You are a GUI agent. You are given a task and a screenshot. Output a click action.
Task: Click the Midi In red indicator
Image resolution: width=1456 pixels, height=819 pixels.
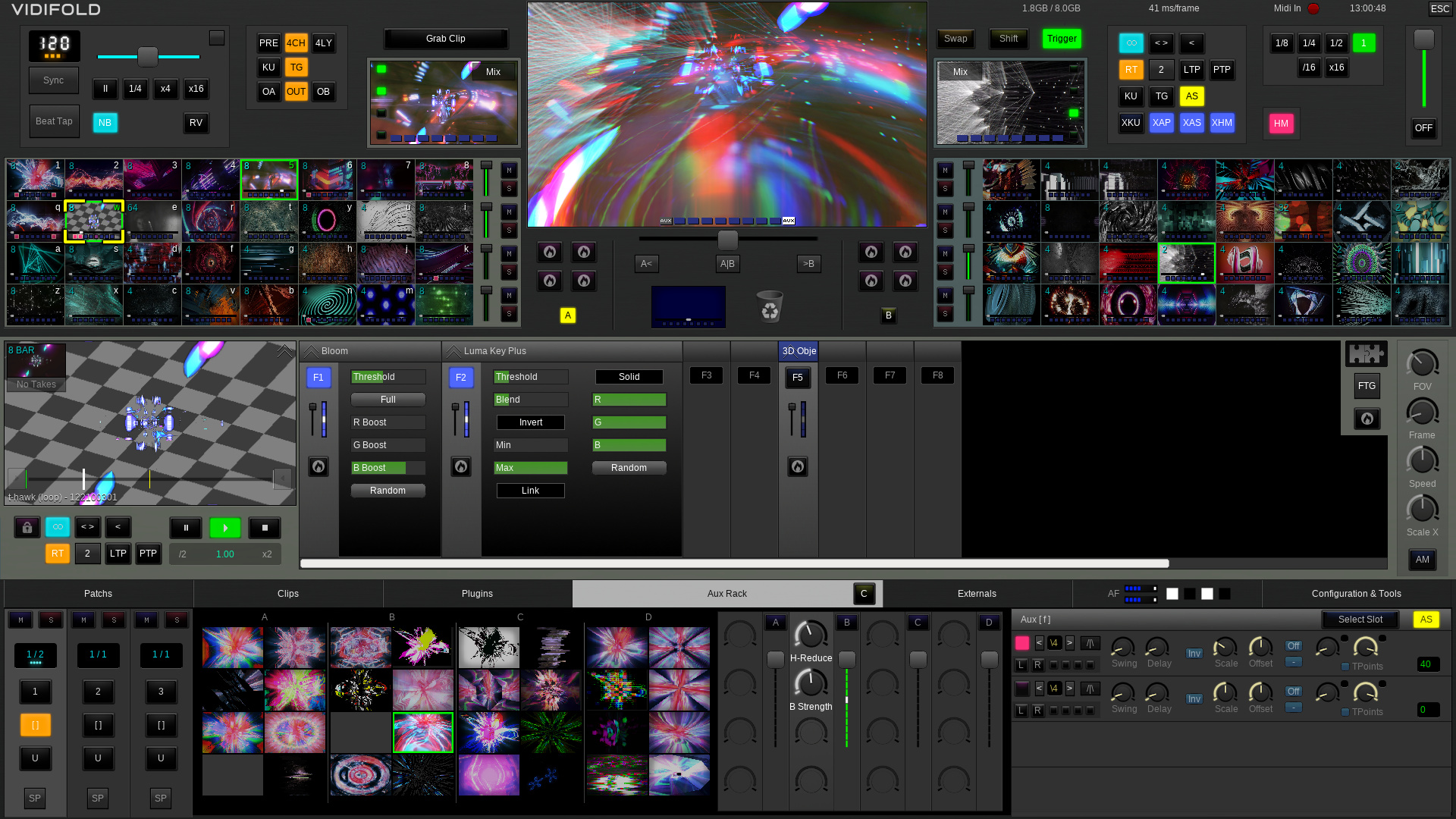click(x=1313, y=8)
